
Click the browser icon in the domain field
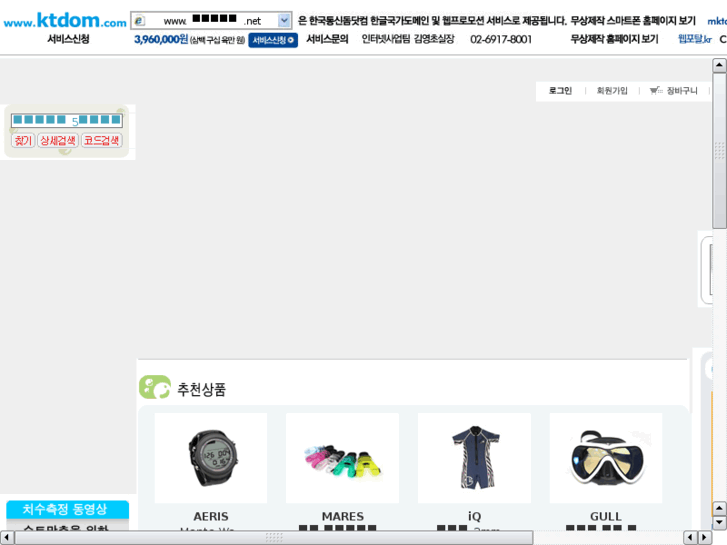(140, 21)
